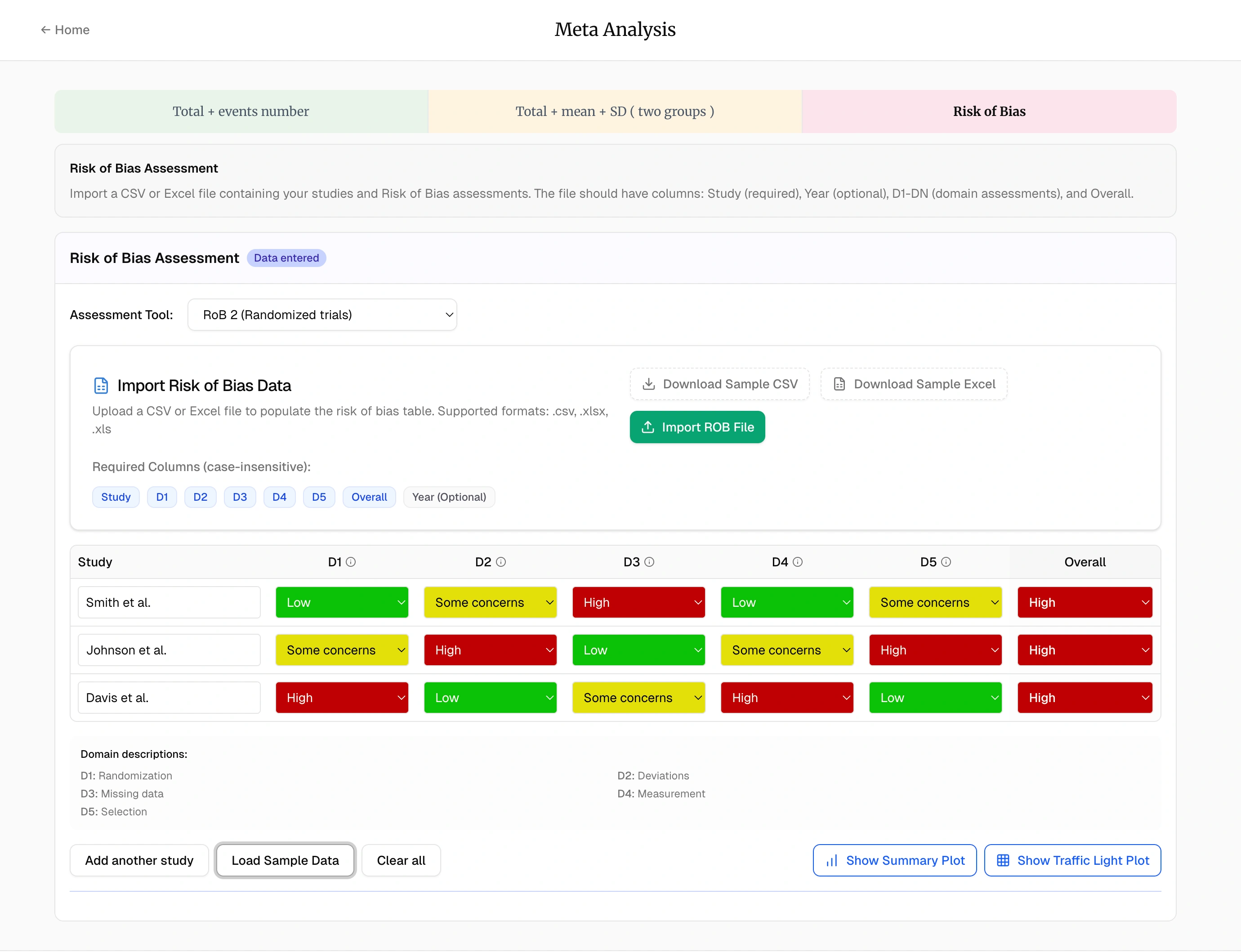Viewport: 1241px width, 952px height.
Task: Click the D2 column info icon
Action: point(500,562)
